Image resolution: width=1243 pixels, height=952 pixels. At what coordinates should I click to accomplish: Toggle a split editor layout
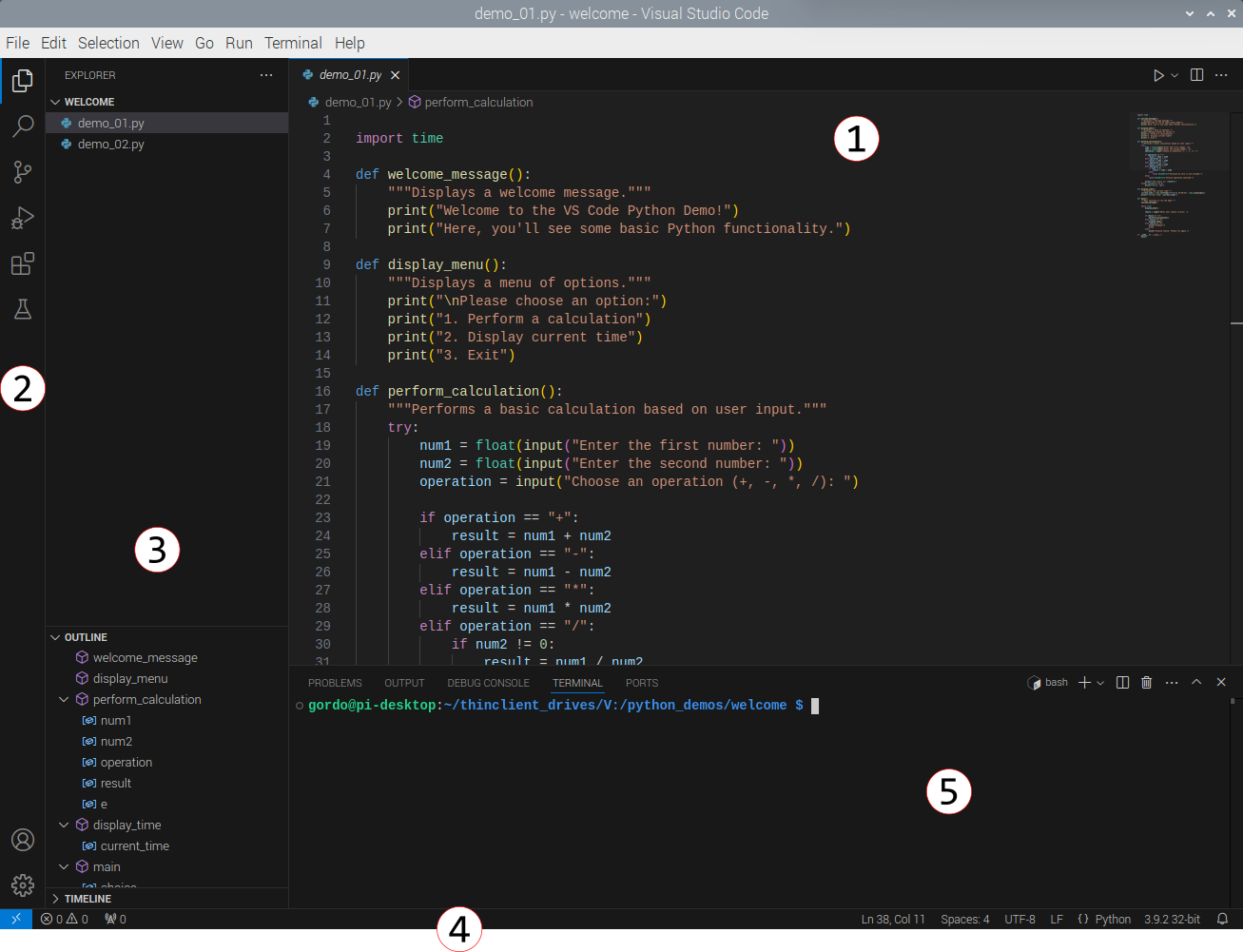pyautogui.click(x=1196, y=74)
